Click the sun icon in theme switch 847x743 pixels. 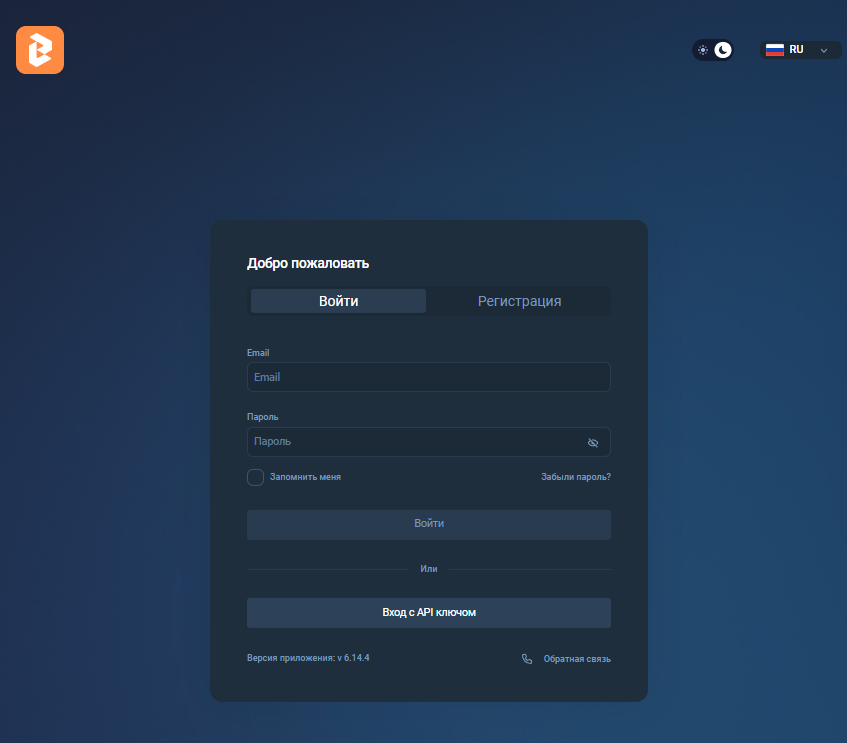(703, 50)
